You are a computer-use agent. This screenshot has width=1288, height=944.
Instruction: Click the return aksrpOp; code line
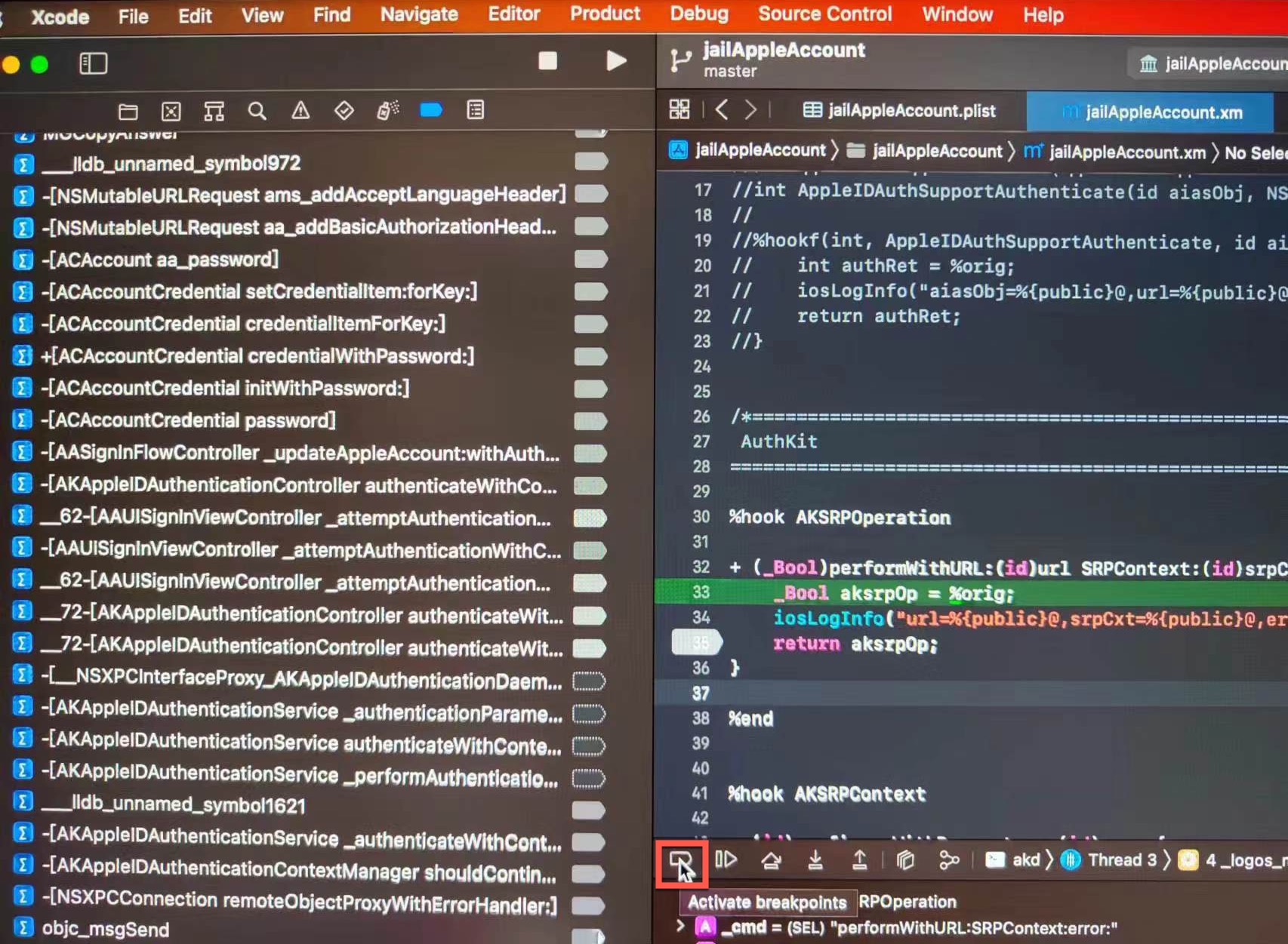click(x=855, y=644)
